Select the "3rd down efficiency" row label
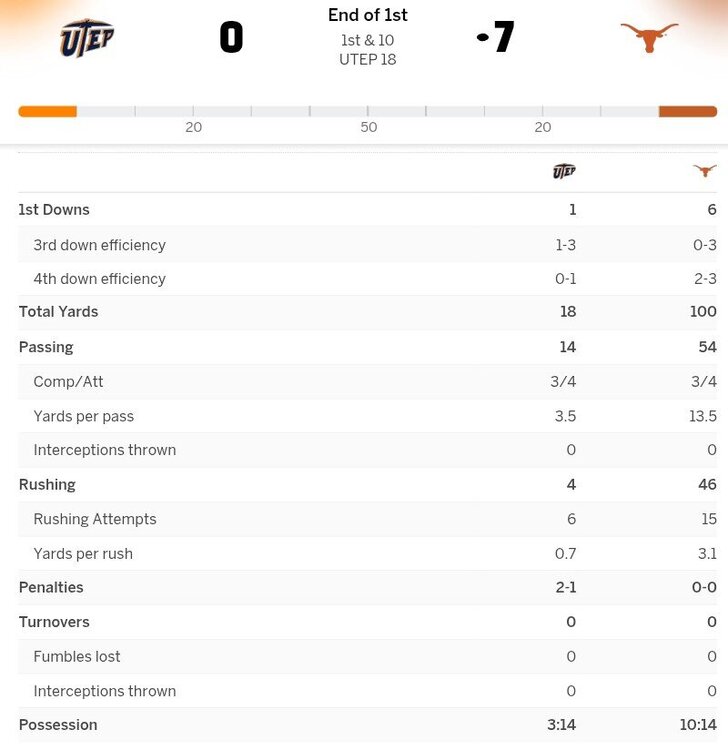The image size is (728, 750). point(99,245)
